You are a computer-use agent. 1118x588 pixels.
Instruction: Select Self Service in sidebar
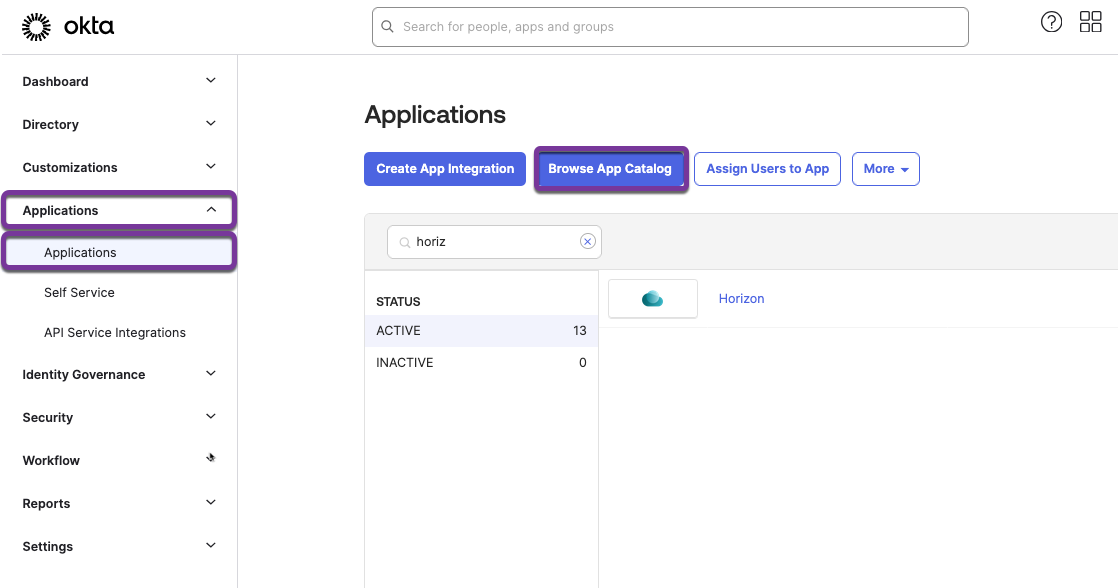pos(79,292)
